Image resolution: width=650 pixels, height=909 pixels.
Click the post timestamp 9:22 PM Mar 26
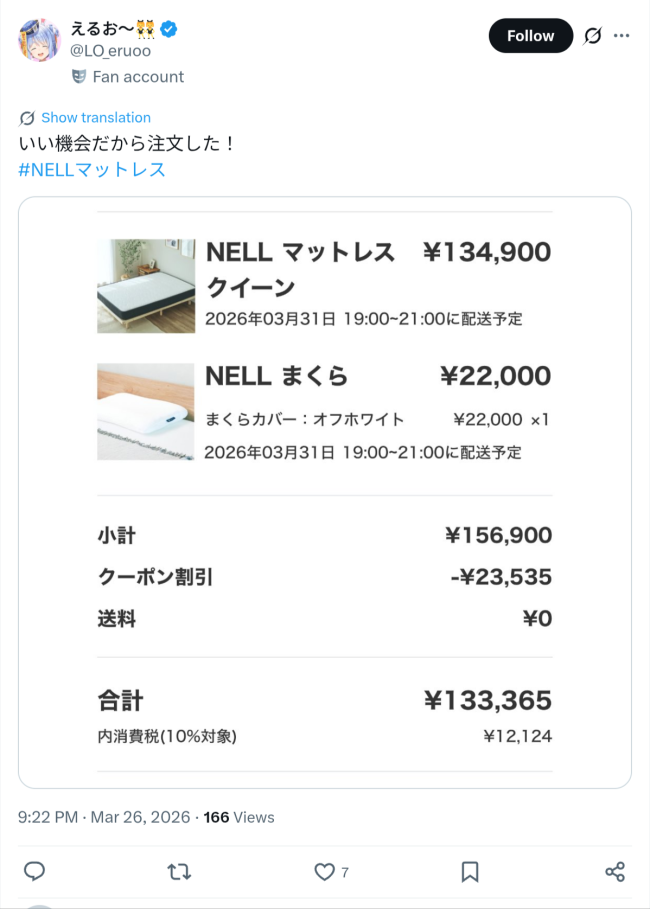point(104,817)
